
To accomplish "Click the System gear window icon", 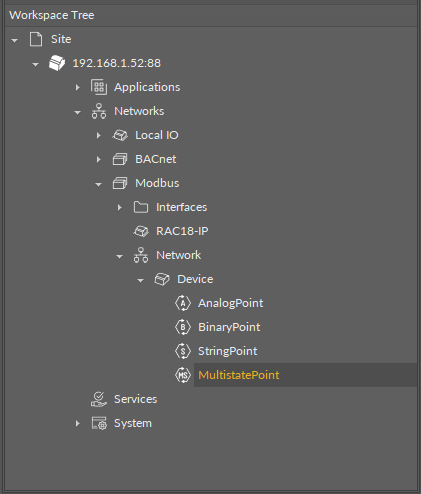I will [99, 423].
